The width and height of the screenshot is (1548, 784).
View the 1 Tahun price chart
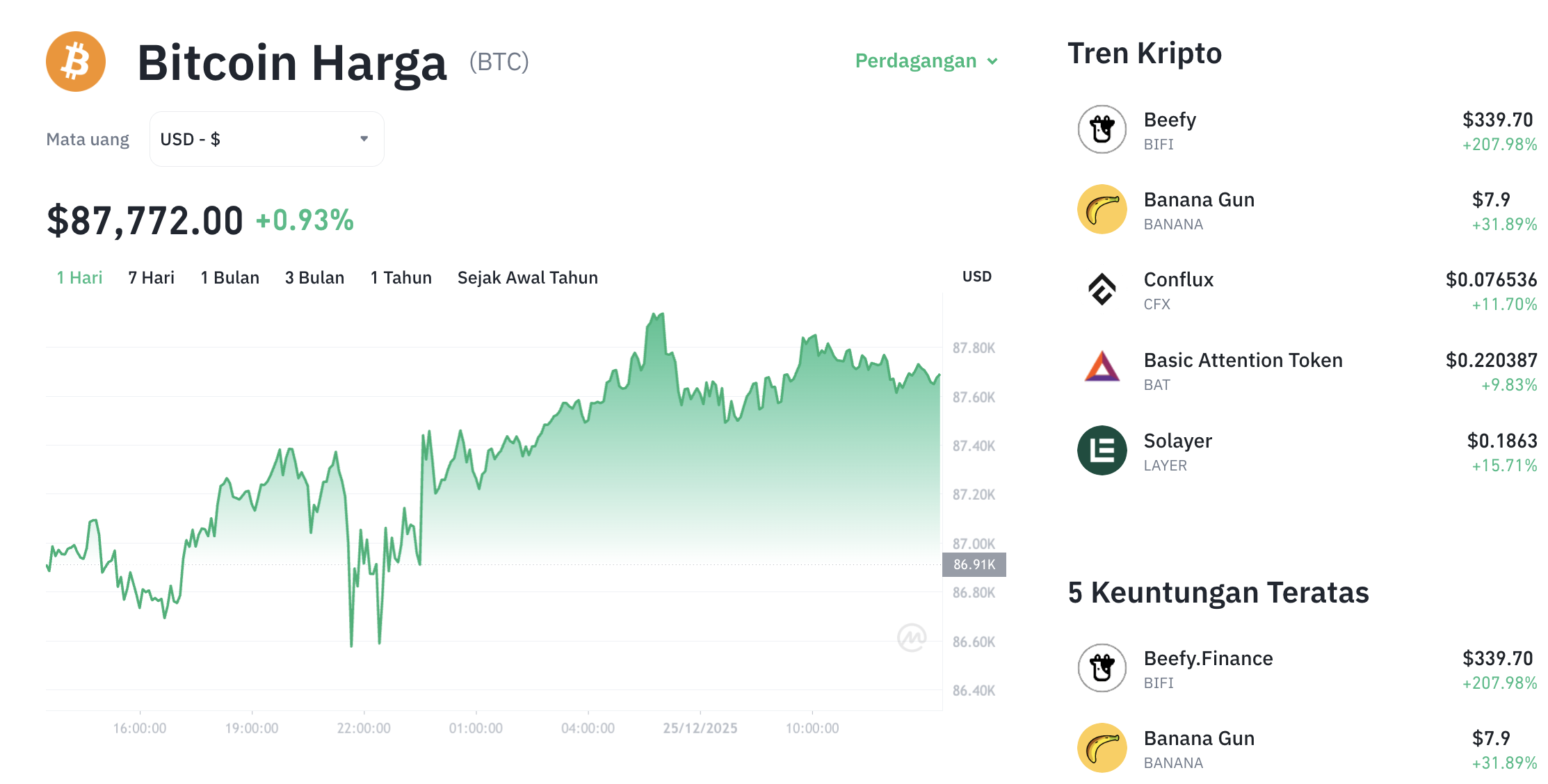tap(401, 277)
